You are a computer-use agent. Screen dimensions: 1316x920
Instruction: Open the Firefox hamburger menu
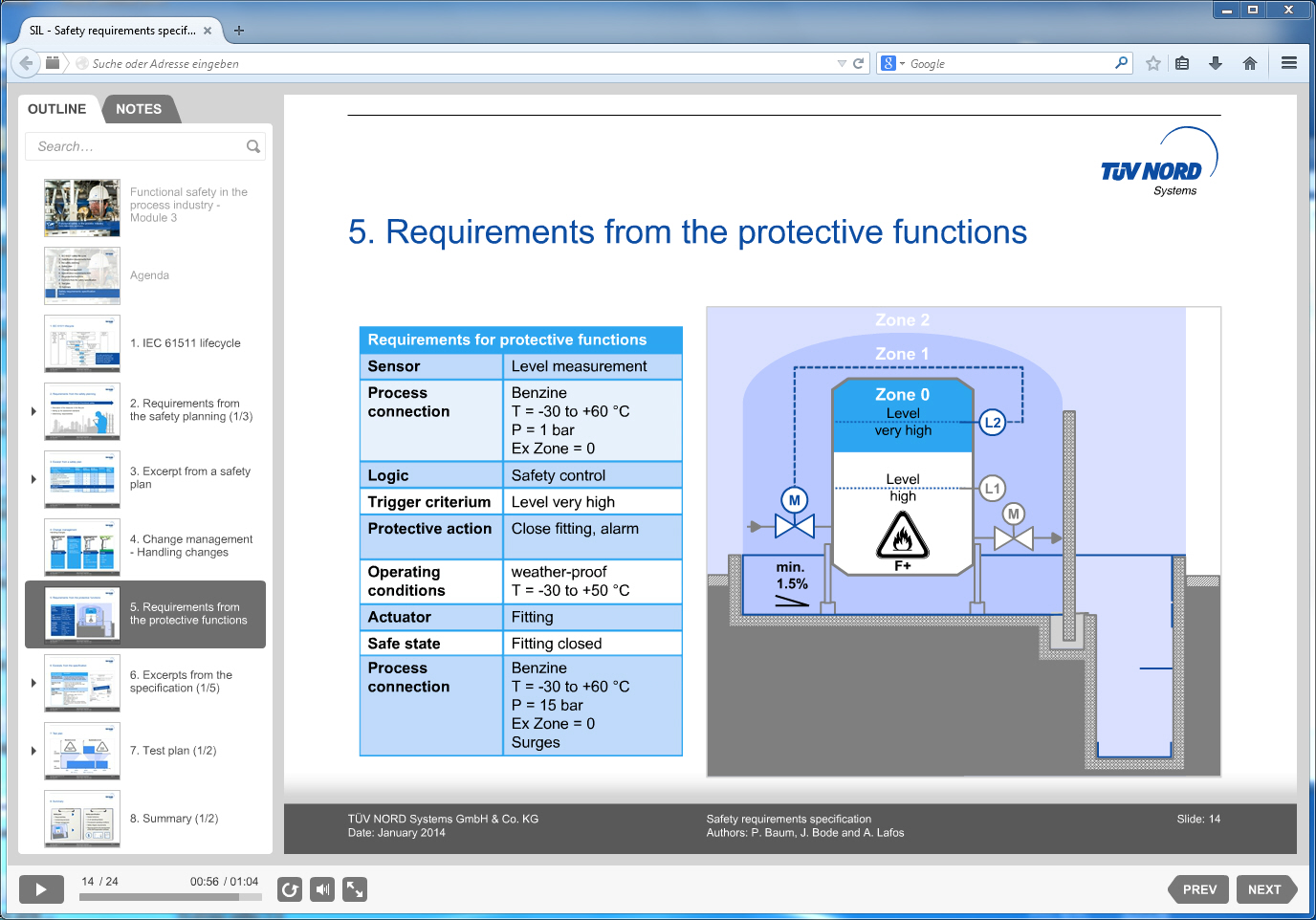(x=1289, y=63)
